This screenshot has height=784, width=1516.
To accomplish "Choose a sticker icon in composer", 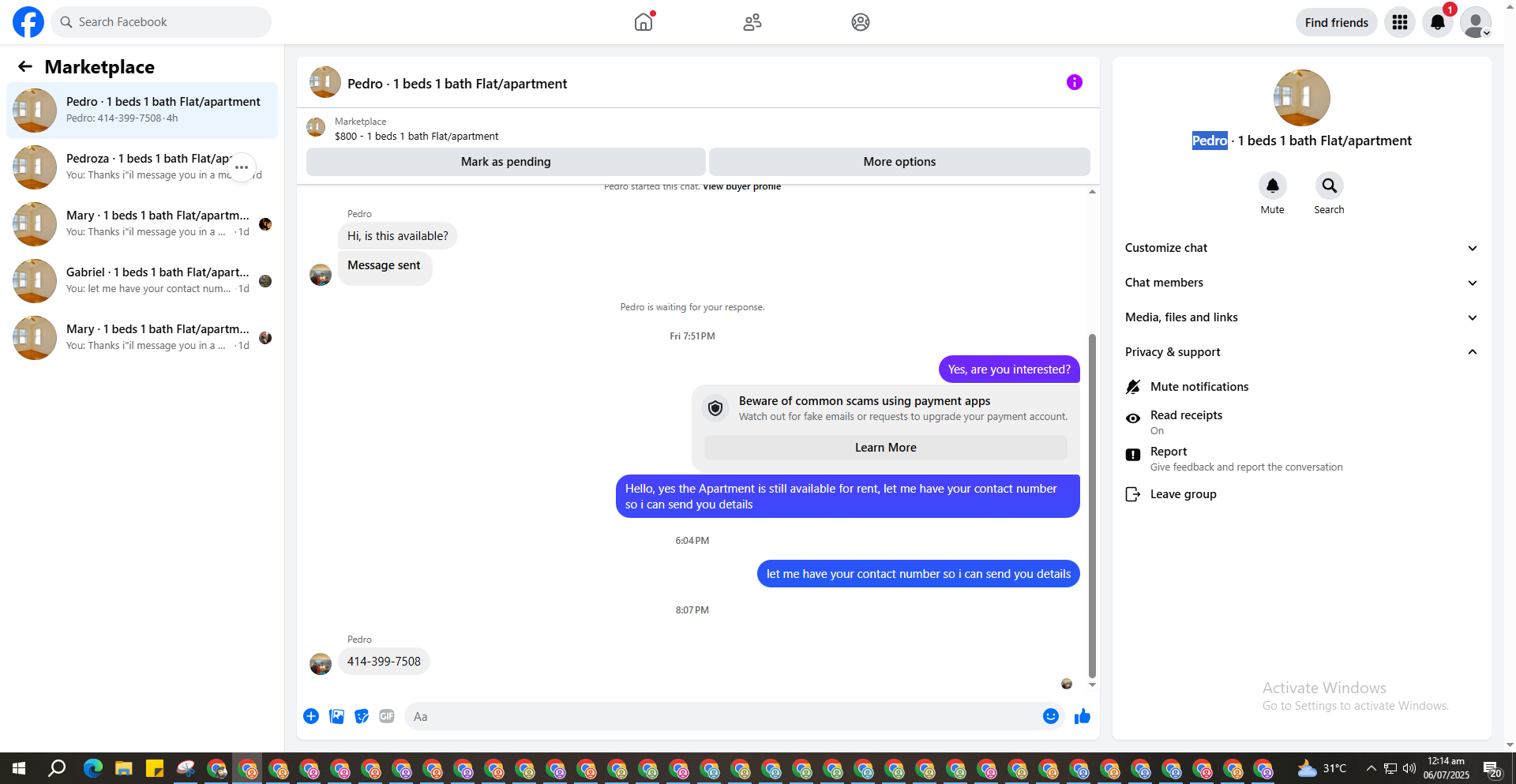I will coord(362,716).
